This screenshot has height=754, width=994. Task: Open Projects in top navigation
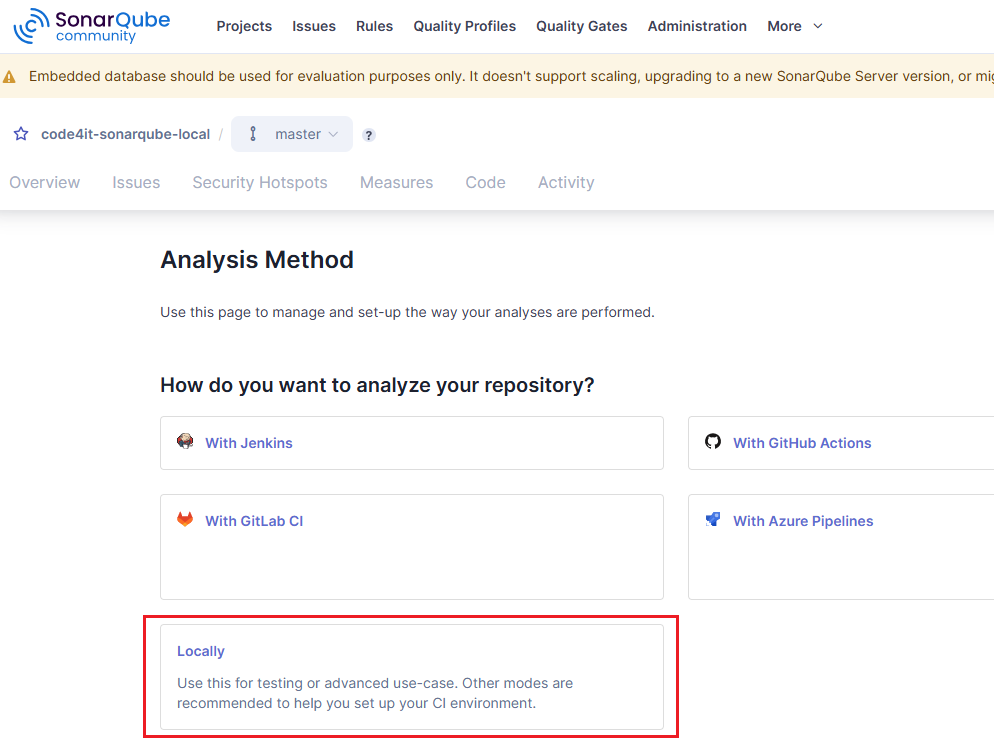[x=244, y=26]
